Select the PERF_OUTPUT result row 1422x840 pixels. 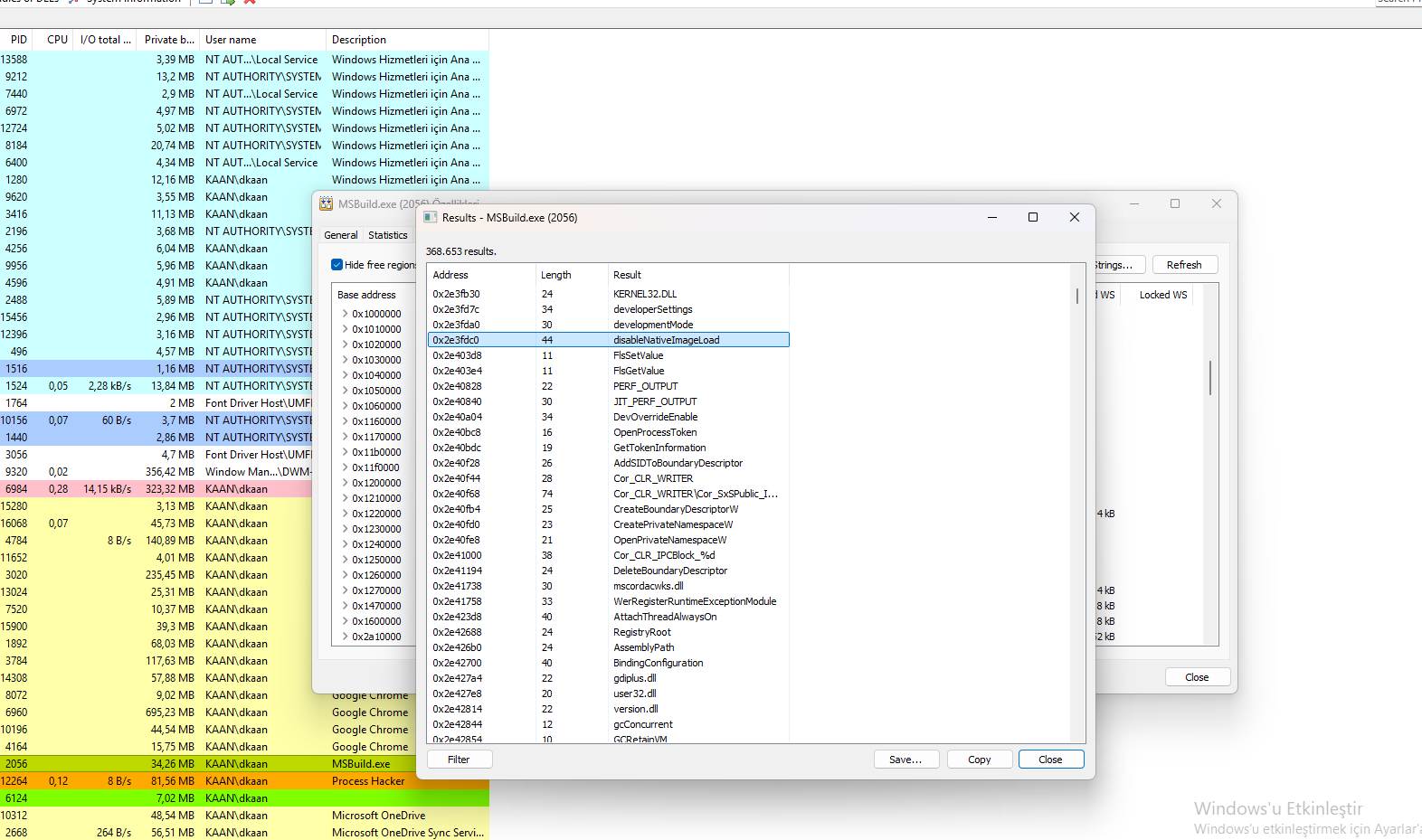[x=608, y=386]
